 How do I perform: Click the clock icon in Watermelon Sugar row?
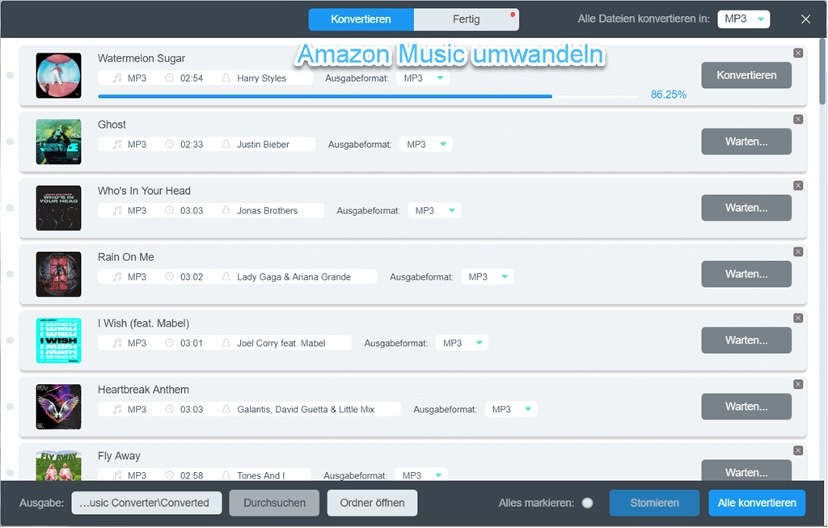170,78
